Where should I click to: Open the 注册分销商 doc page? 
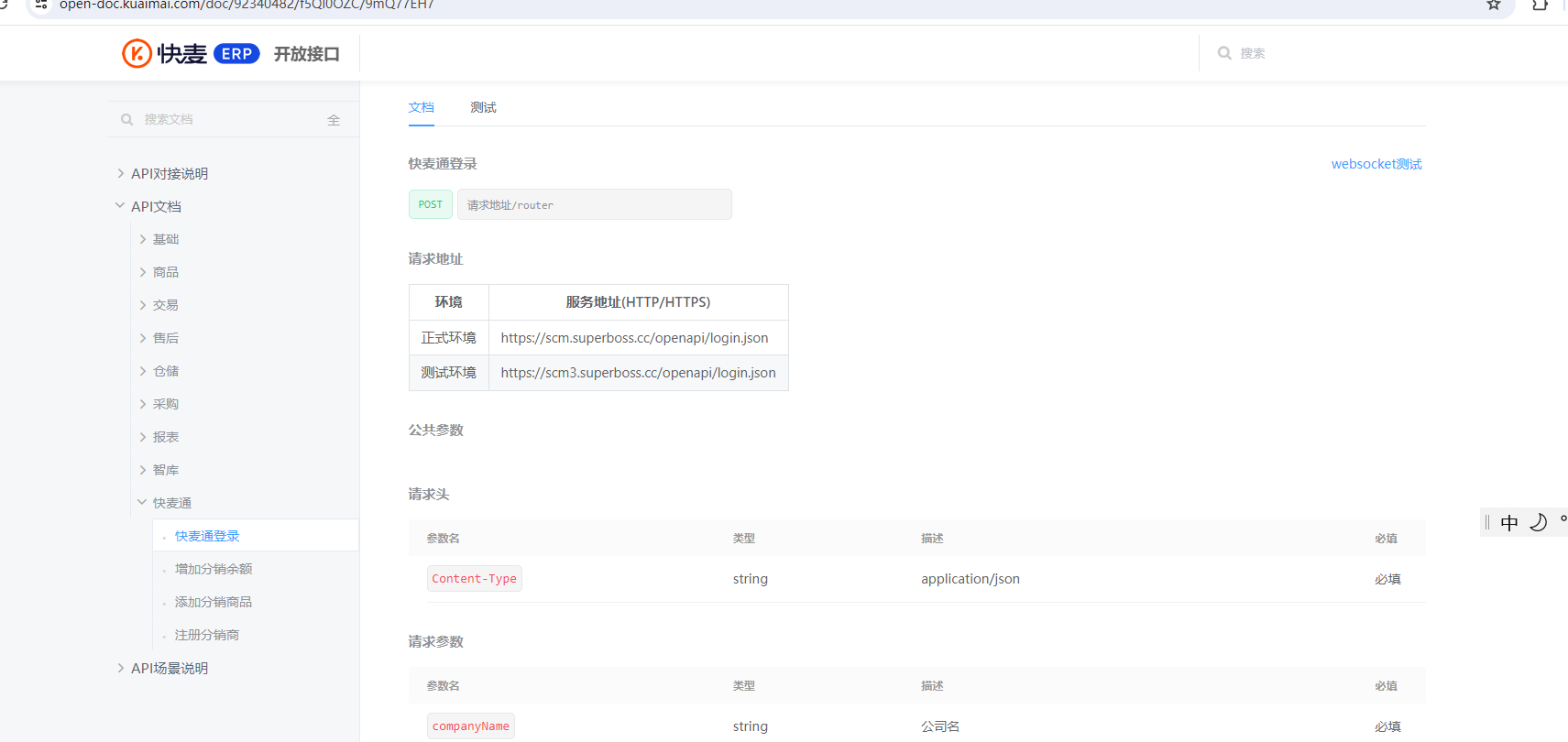point(207,635)
